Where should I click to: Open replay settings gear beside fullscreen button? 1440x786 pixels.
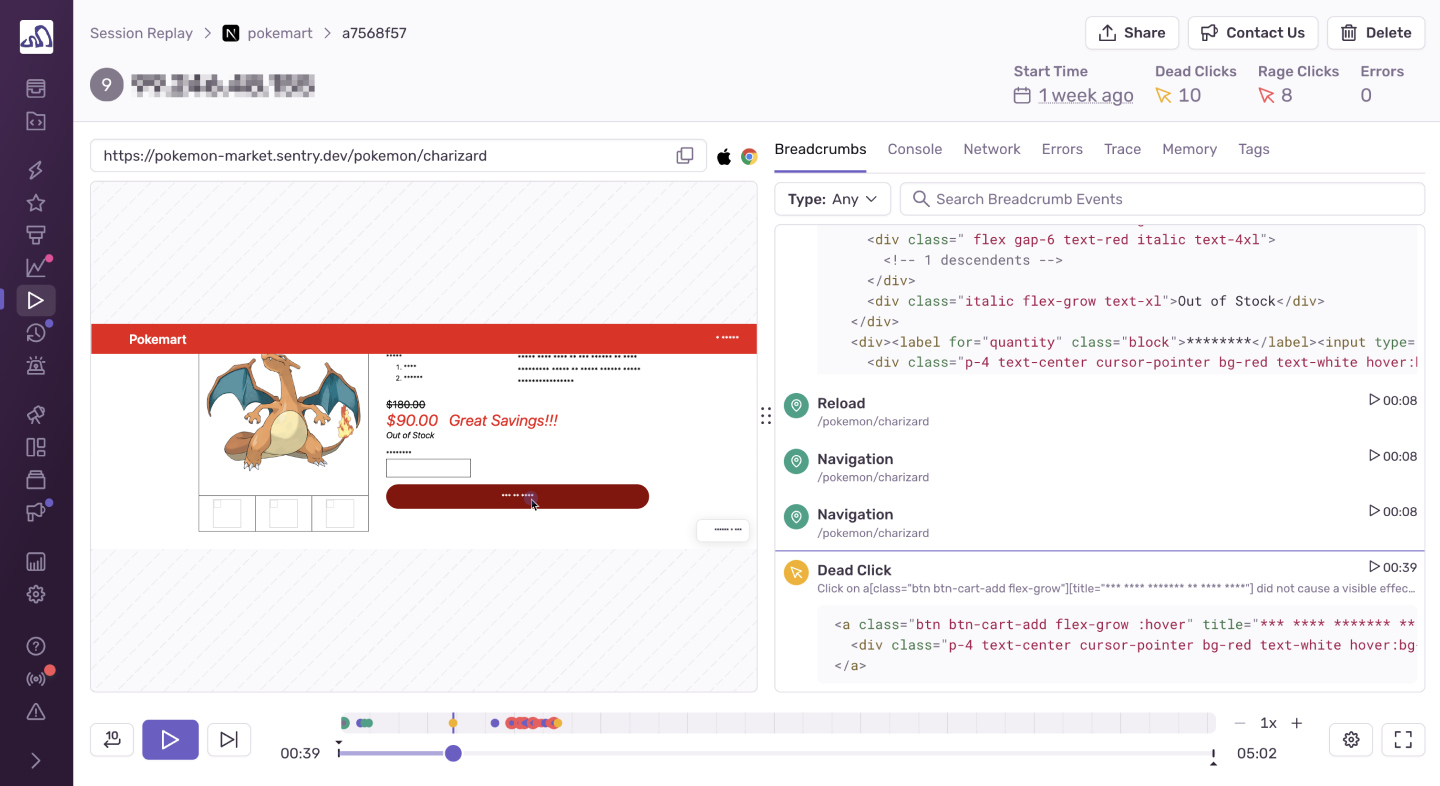click(x=1351, y=739)
